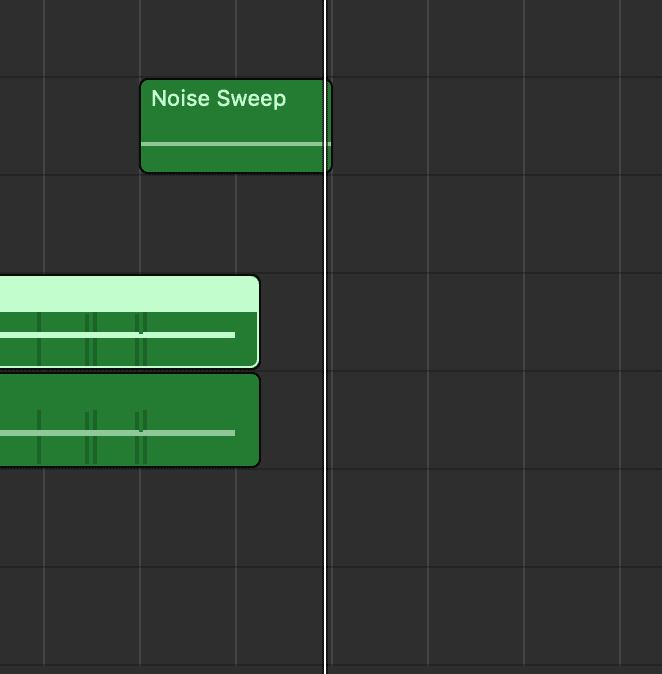The height and width of the screenshot is (674, 662).
Task: Select the highlighted light-green region
Action: tap(129, 322)
